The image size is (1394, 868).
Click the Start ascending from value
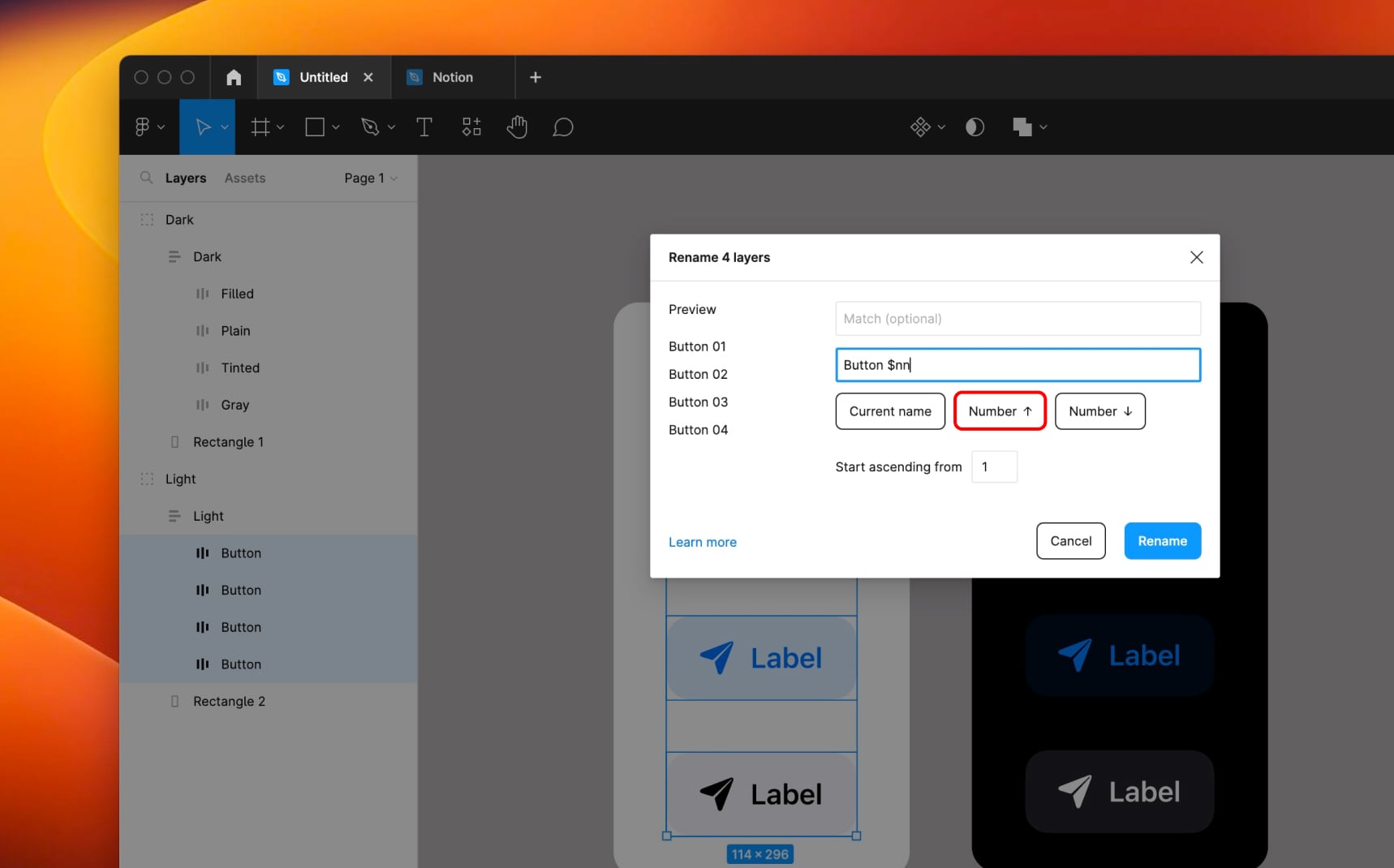click(x=994, y=466)
